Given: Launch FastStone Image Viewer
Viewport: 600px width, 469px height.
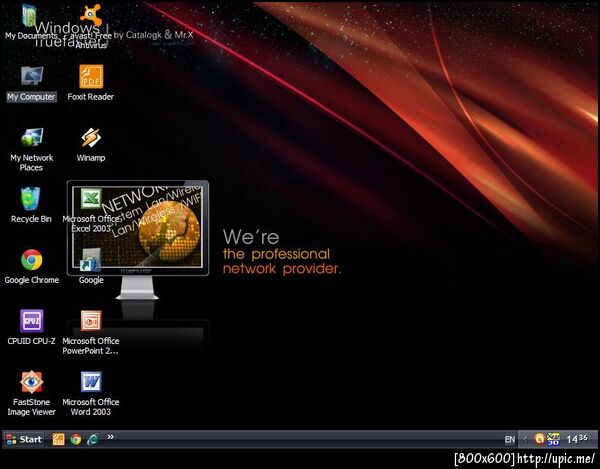Looking at the screenshot, I should click(x=31, y=394).
